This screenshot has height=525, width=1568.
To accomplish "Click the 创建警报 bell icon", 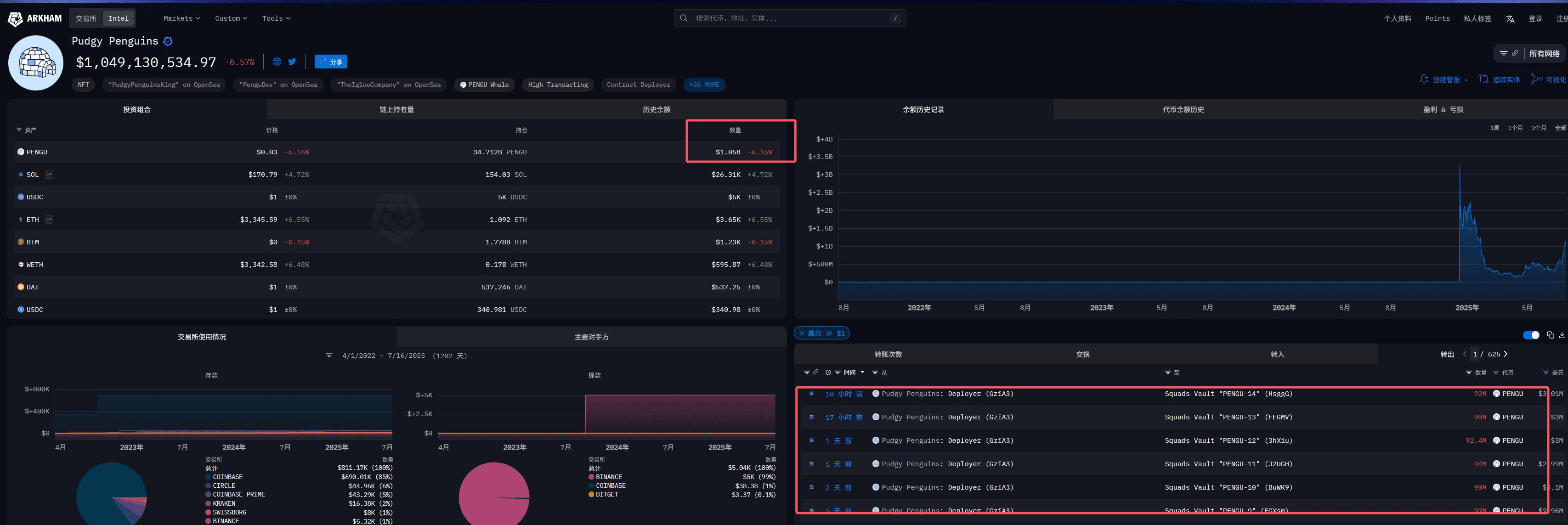I will pos(1424,79).
